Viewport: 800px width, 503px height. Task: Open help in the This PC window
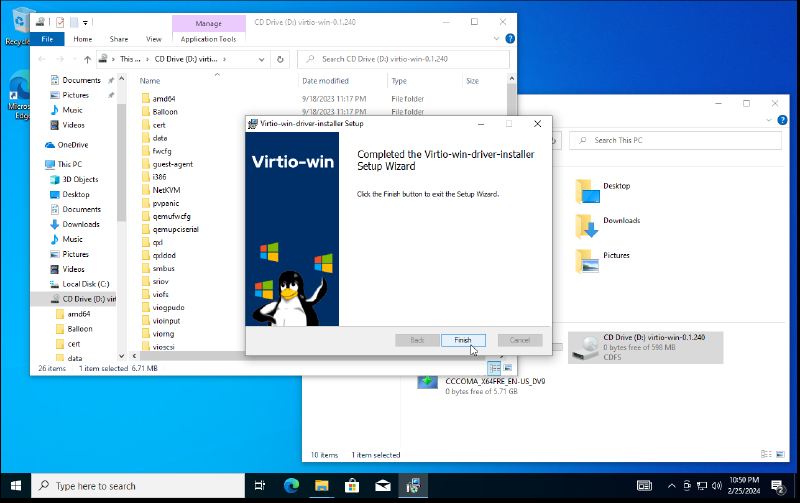782,120
